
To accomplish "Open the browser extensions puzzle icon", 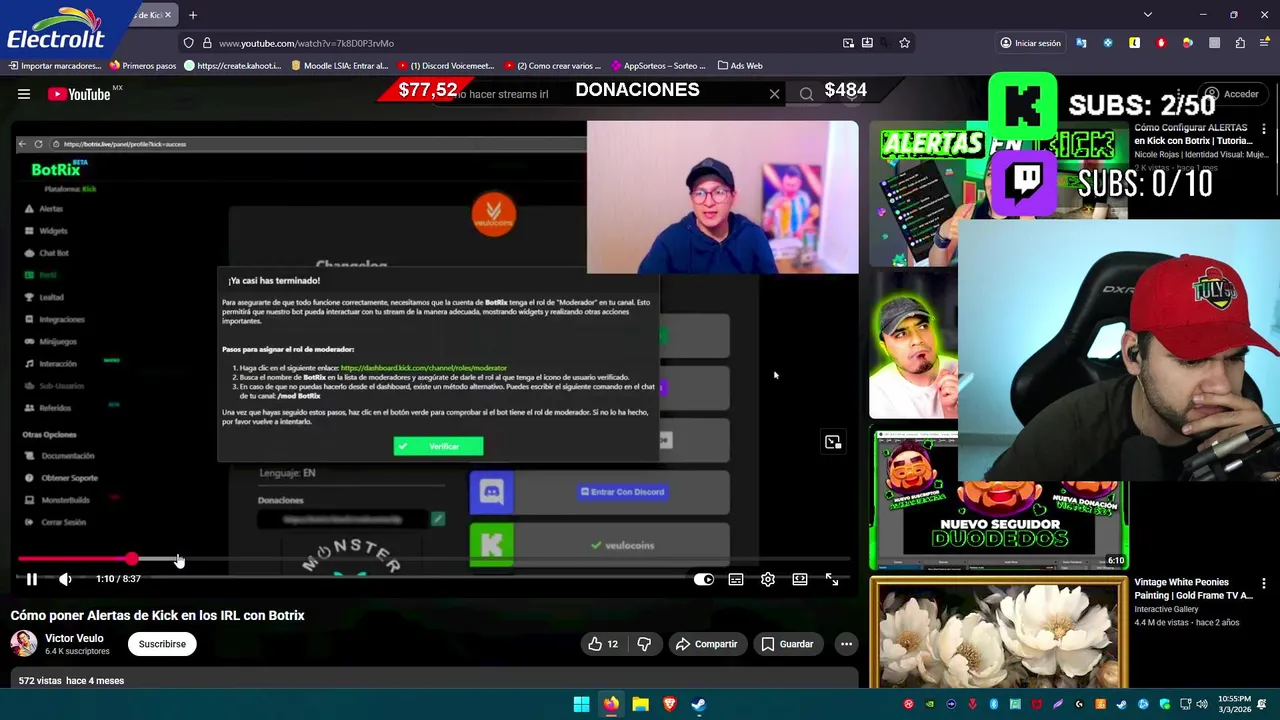I will (x=1240, y=43).
